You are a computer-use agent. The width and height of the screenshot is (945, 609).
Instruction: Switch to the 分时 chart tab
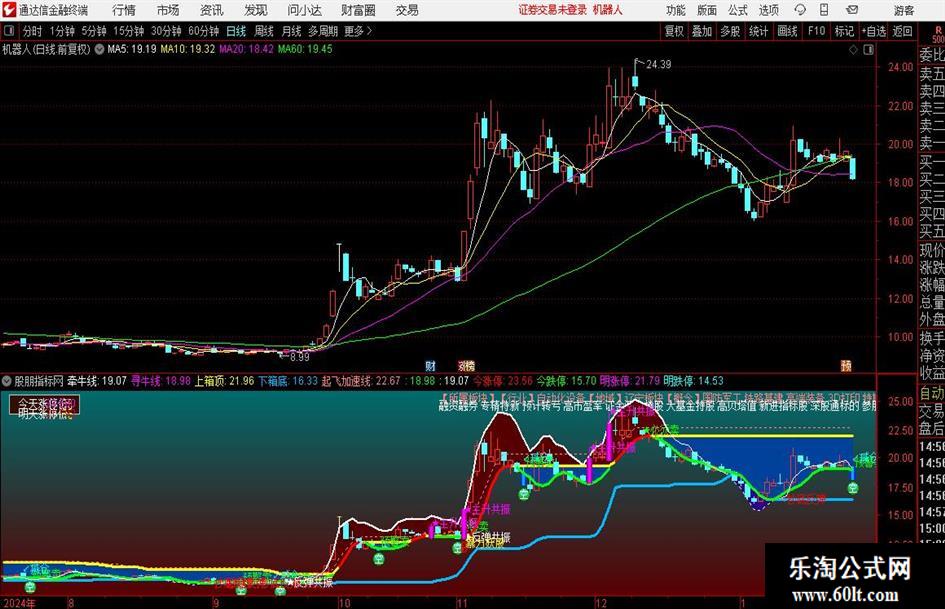tap(33, 31)
